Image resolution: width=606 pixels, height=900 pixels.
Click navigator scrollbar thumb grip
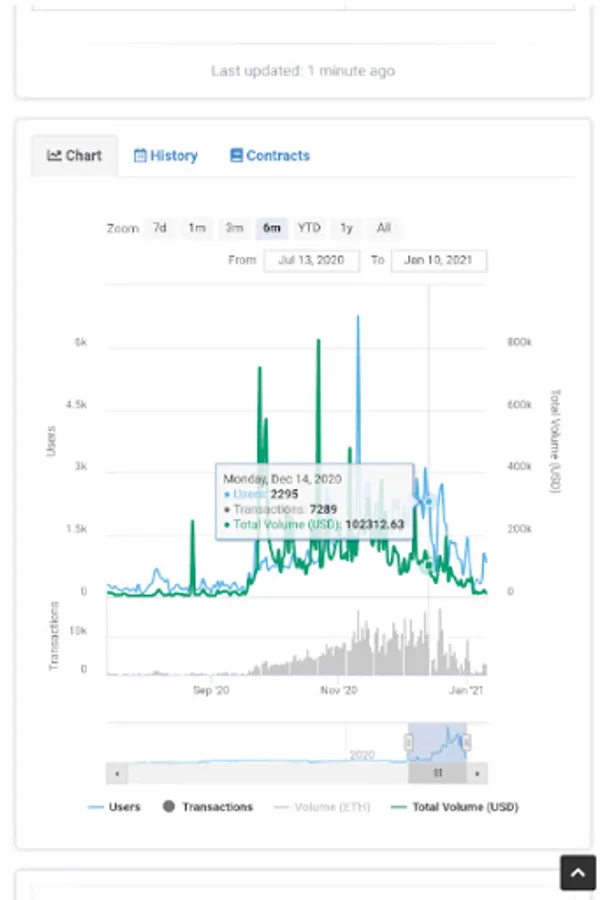pos(437,773)
